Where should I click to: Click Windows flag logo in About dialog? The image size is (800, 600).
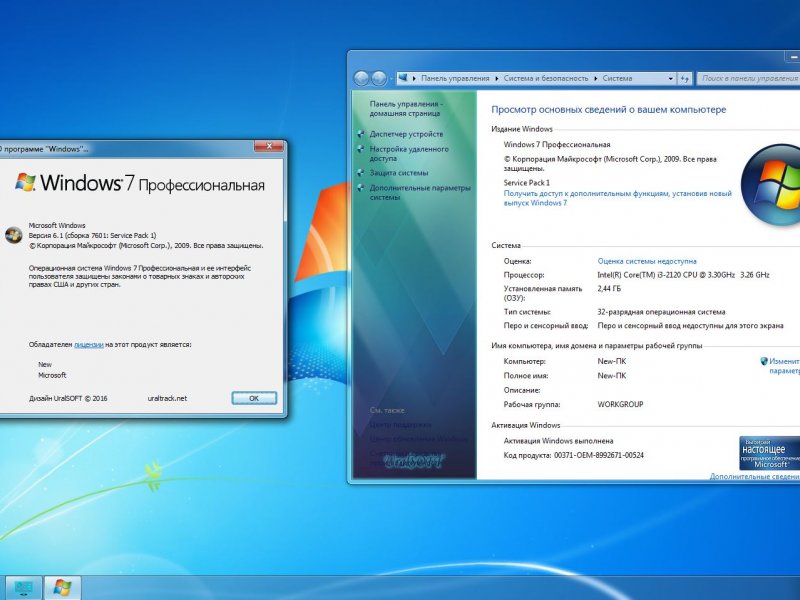pos(25,182)
